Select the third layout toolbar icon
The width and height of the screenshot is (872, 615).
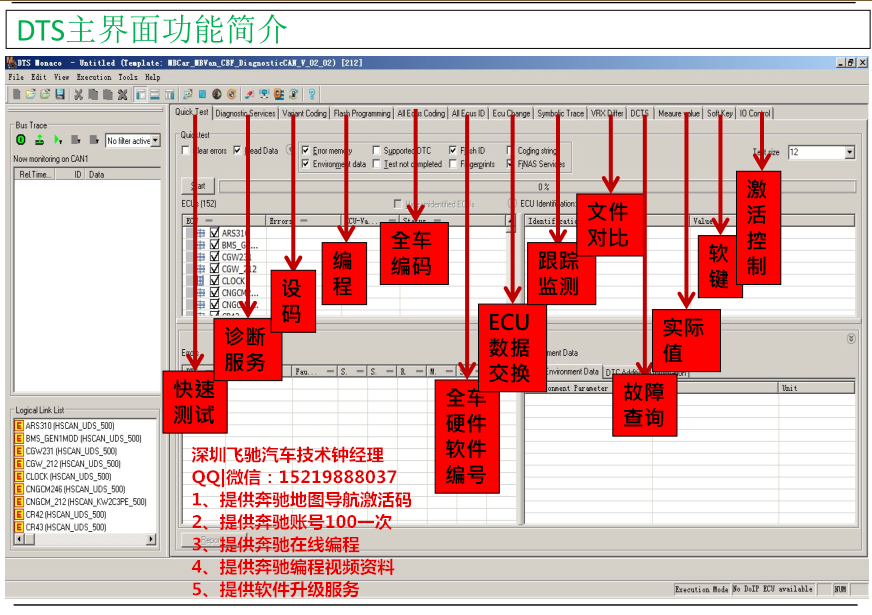pos(170,95)
